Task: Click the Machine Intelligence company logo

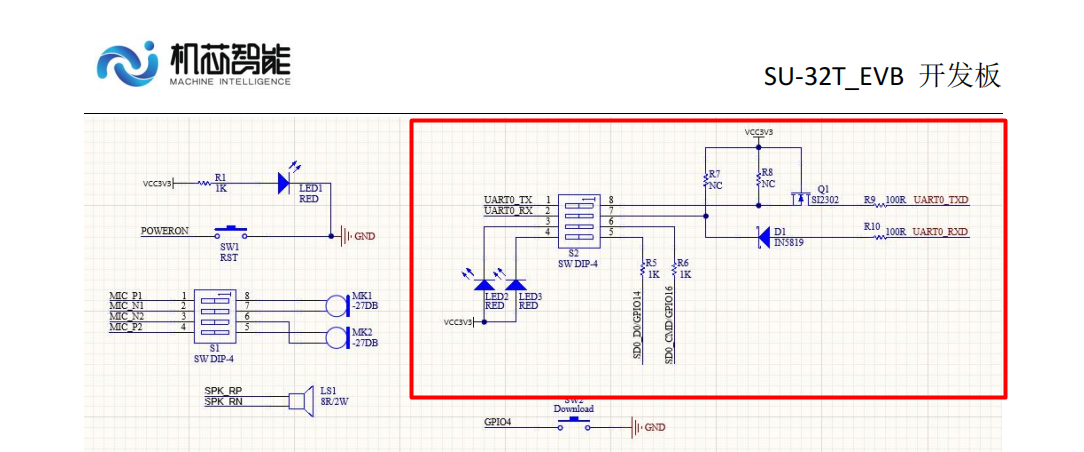Action: [193, 63]
